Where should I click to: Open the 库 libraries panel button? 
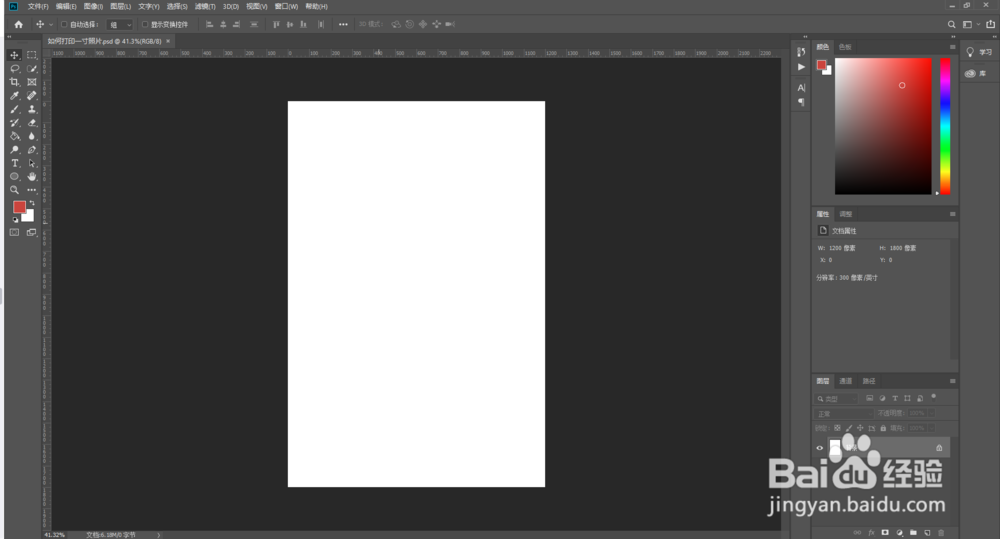coord(976,73)
